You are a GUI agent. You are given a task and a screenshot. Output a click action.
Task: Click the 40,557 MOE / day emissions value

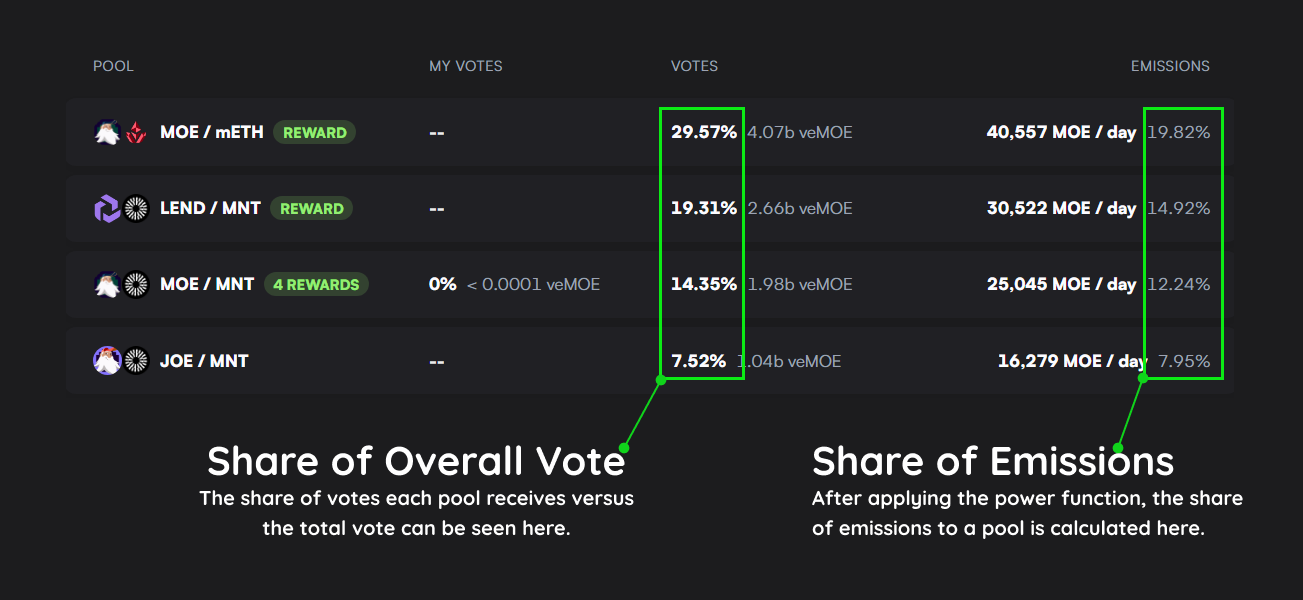coord(1061,132)
